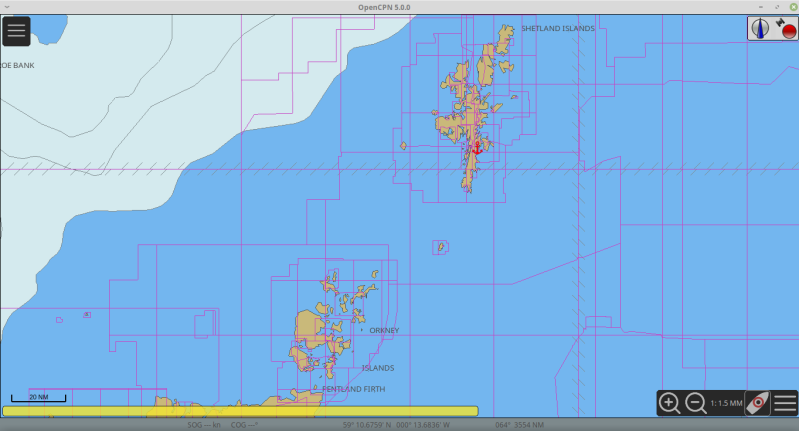Viewport: 799px width, 431px height.
Task: Open the canvas options menu at bottom-right
Action: click(x=785, y=403)
